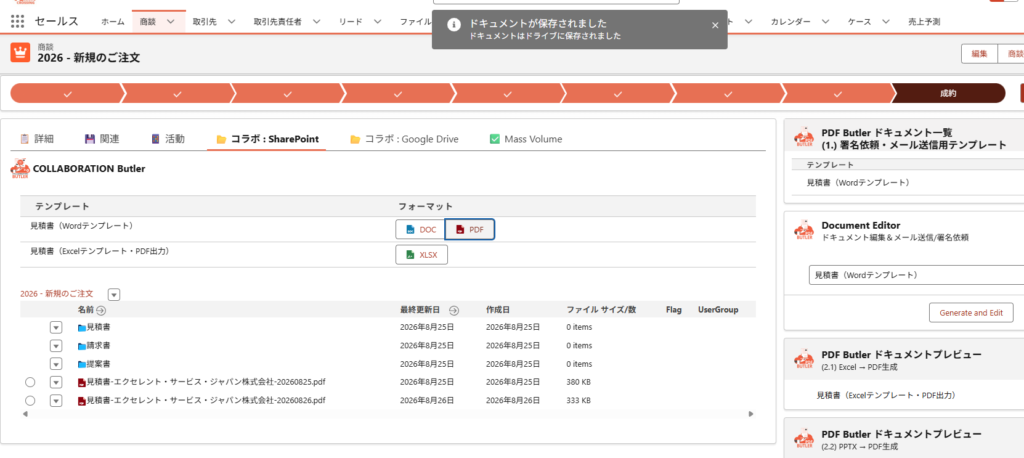This screenshot has height=458, width=1024.
Task: Click the 作成日 column header
Action: 498,310
